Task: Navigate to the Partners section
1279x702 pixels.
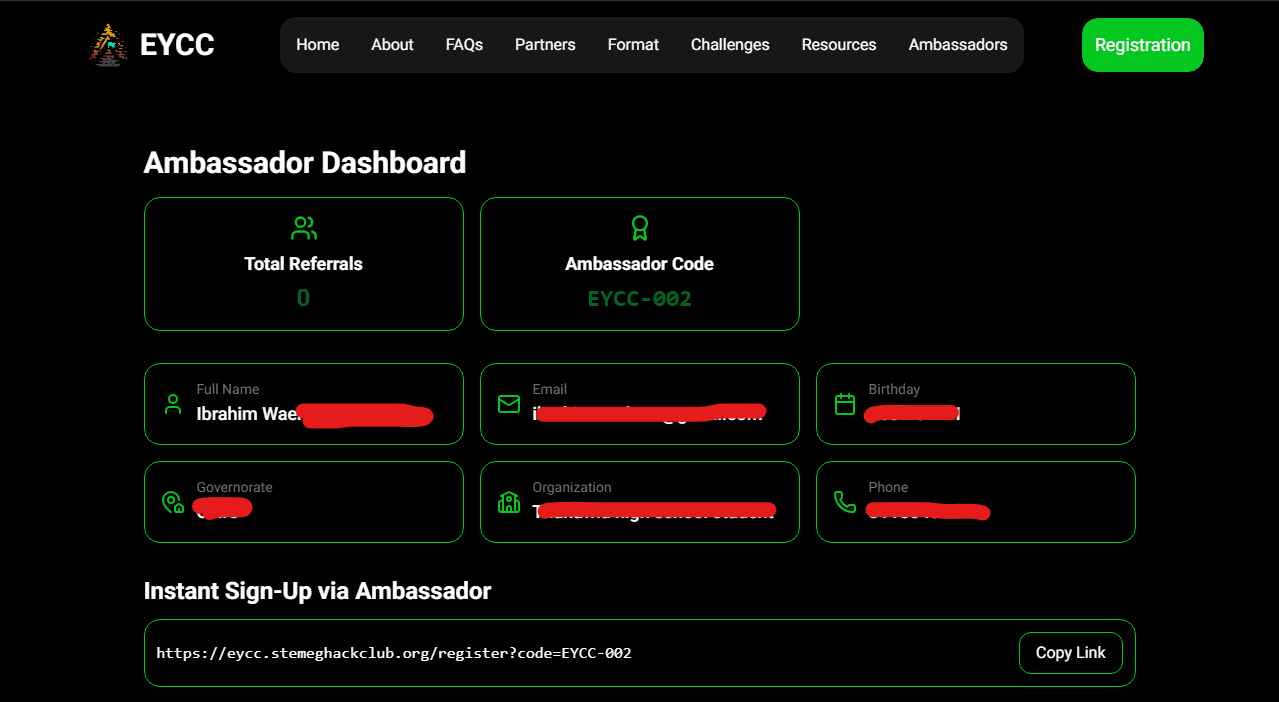Action: 545,45
